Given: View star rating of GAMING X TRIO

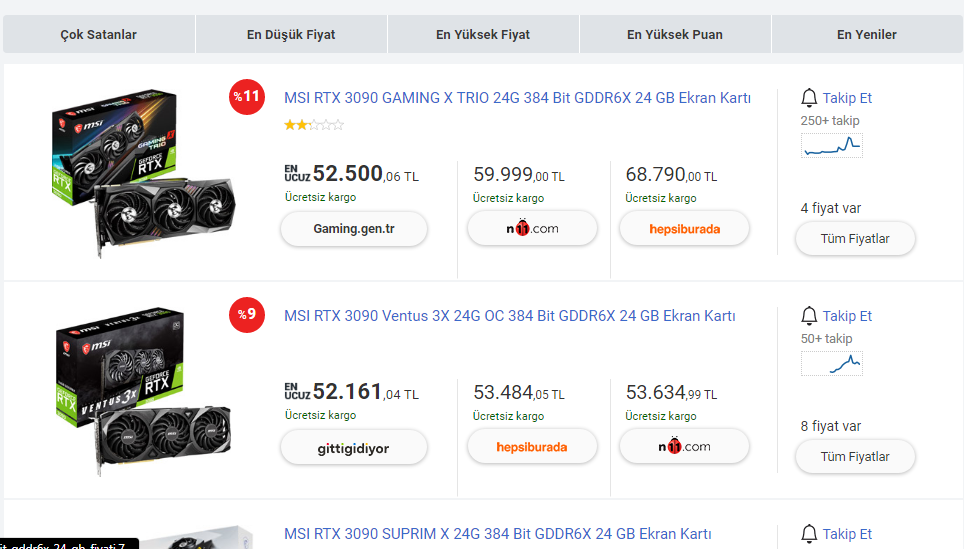Looking at the screenshot, I should [x=314, y=125].
